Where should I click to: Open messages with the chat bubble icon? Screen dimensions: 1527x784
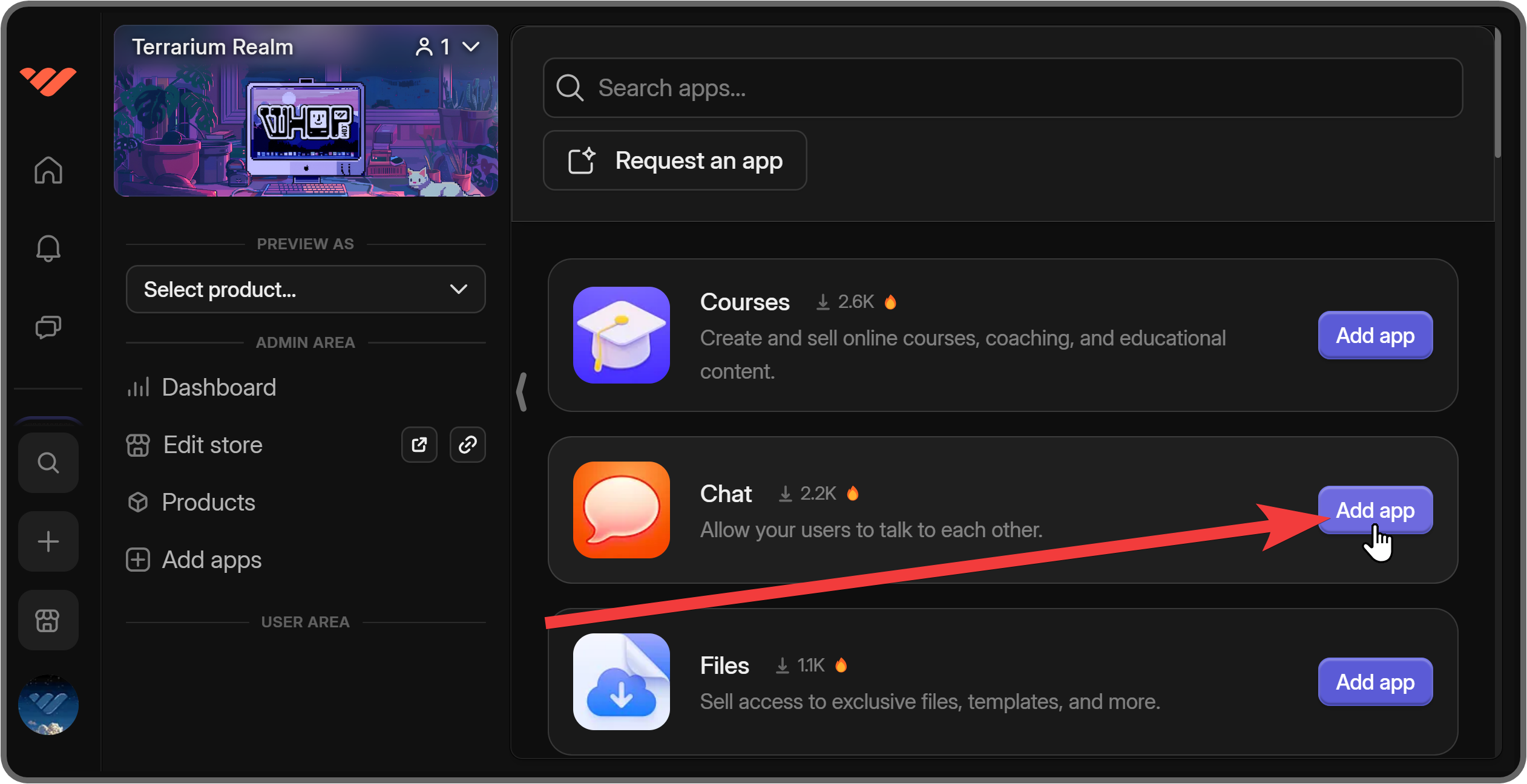coord(48,327)
